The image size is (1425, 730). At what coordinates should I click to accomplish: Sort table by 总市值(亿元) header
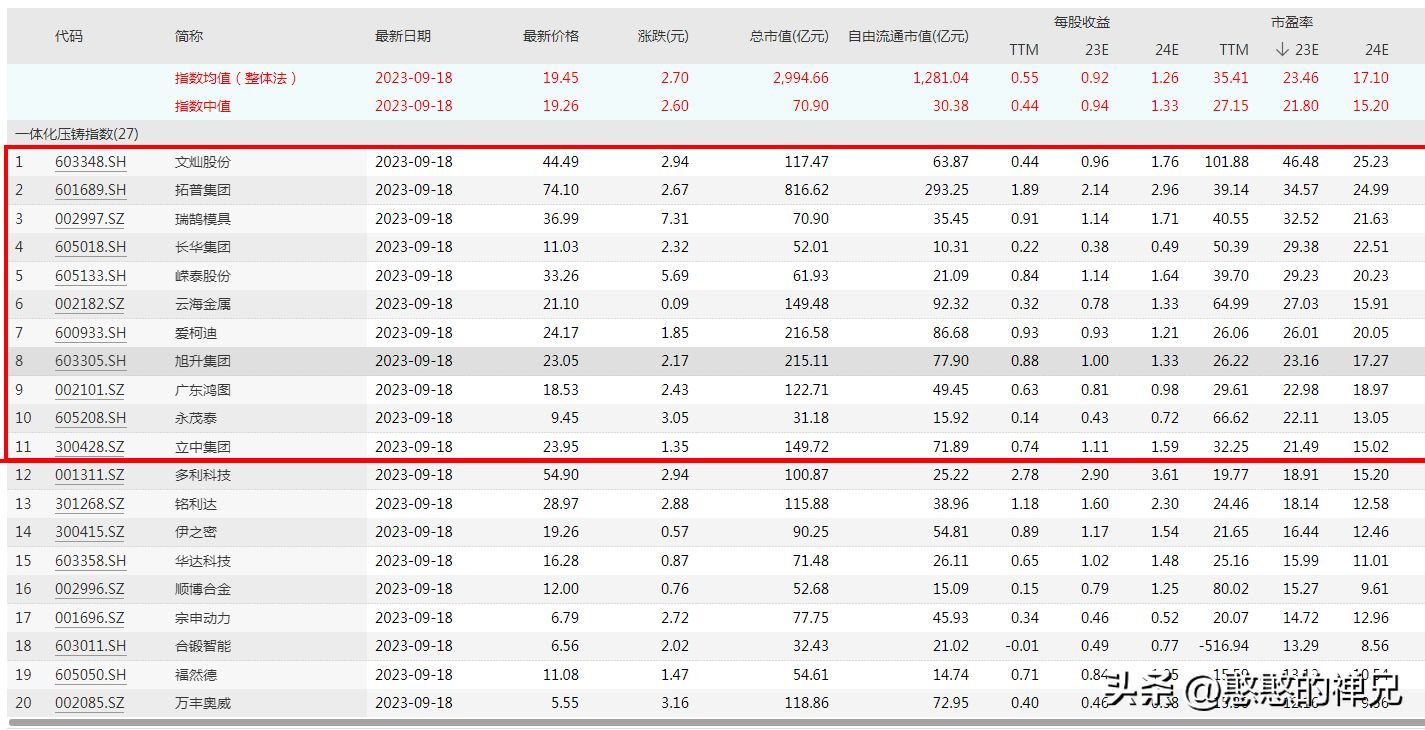coord(789,36)
